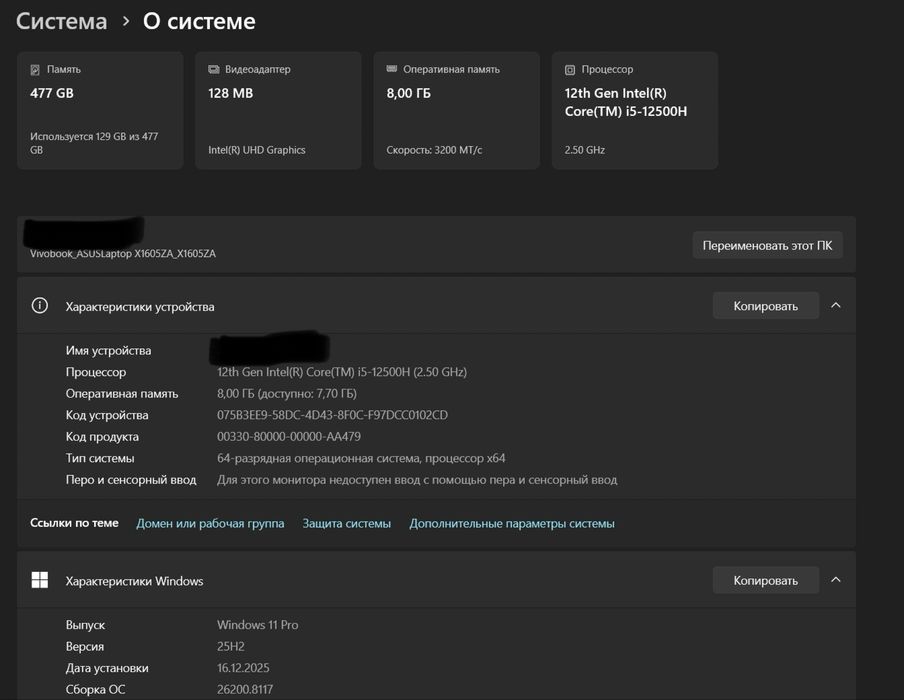Click the Процессор chip icon
The height and width of the screenshot is (700, 904).
click(x=570, y=70)
